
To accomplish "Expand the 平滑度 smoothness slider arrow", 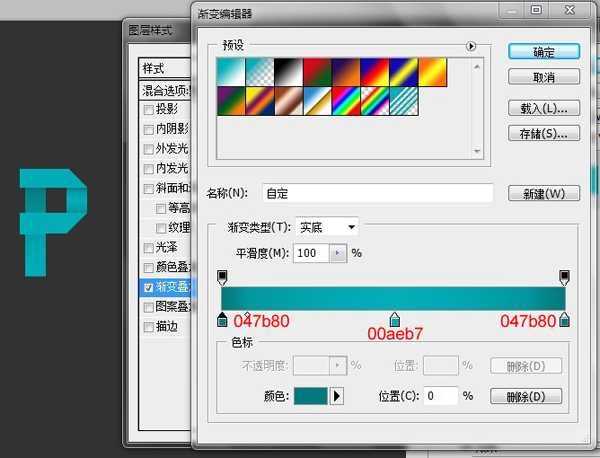I will (x=337, y=254).
